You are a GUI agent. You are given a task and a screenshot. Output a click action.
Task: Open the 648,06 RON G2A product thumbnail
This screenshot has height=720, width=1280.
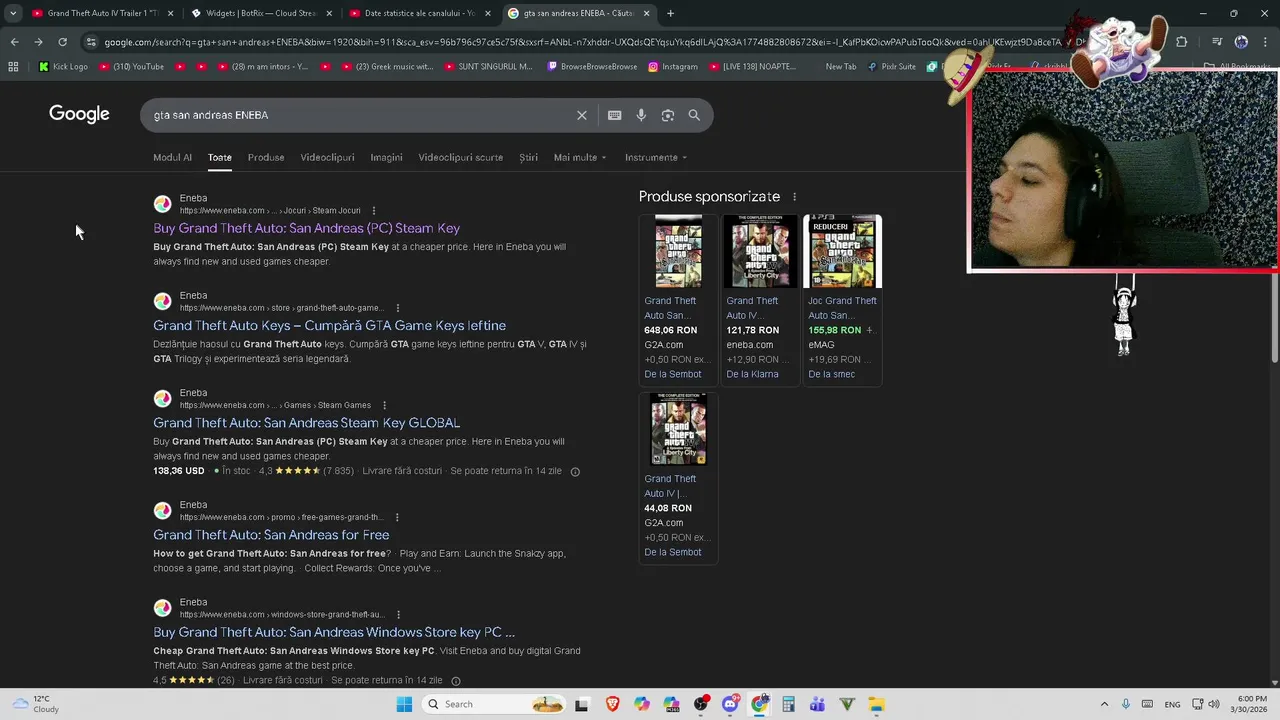click(x=678, y=252)
